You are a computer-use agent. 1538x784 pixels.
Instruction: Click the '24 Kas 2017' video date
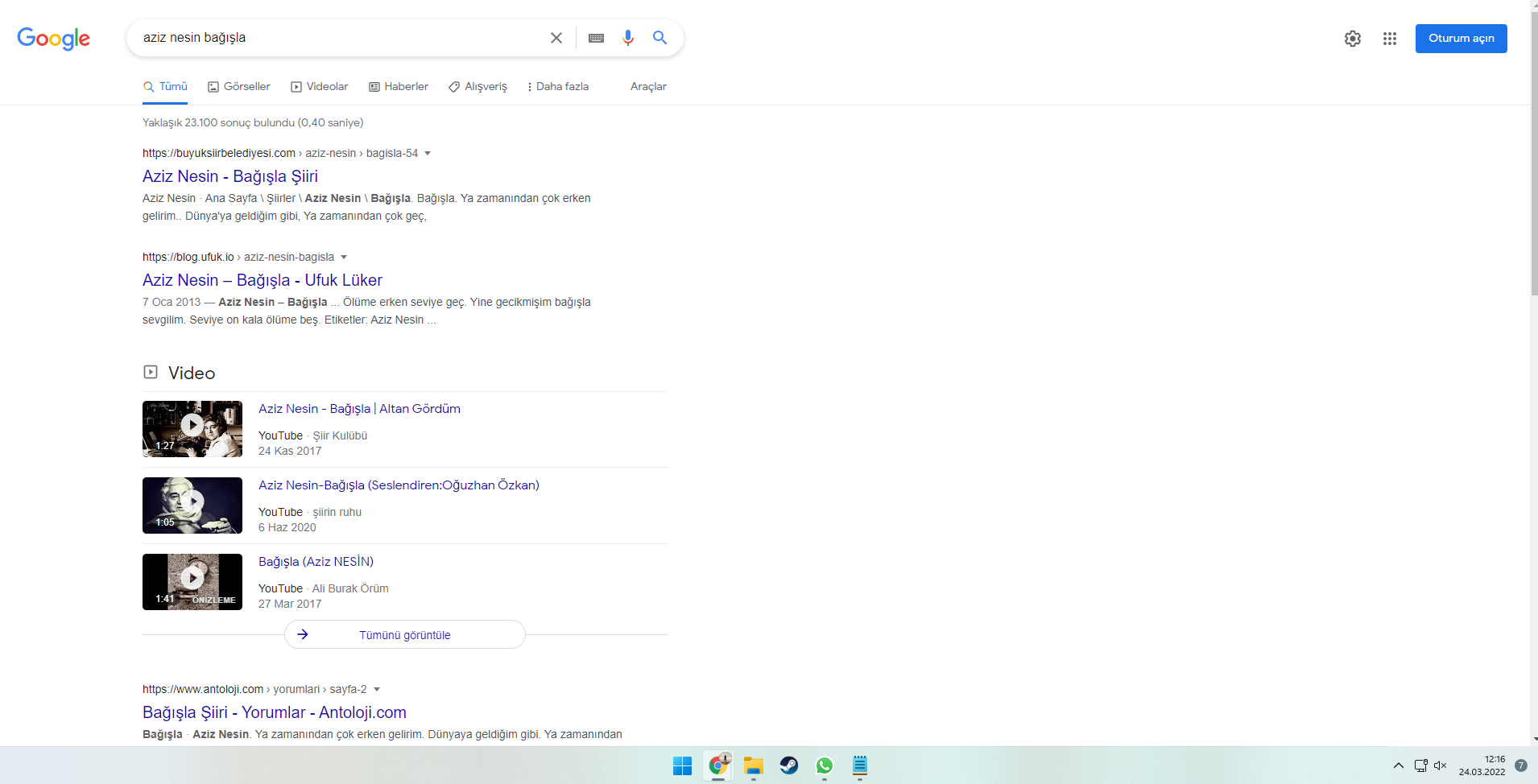[290, 451]
